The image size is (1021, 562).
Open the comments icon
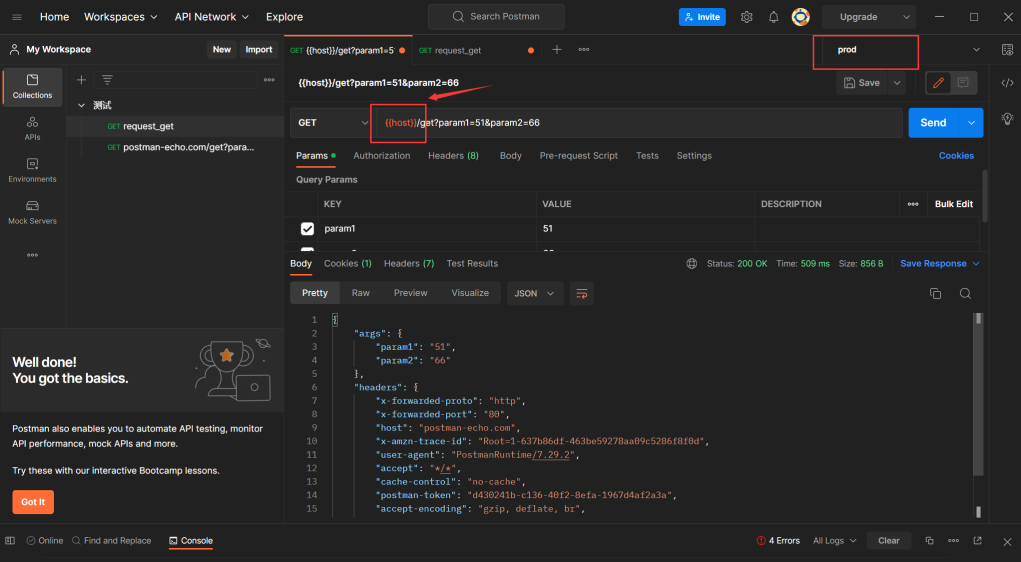pos(963,83)
